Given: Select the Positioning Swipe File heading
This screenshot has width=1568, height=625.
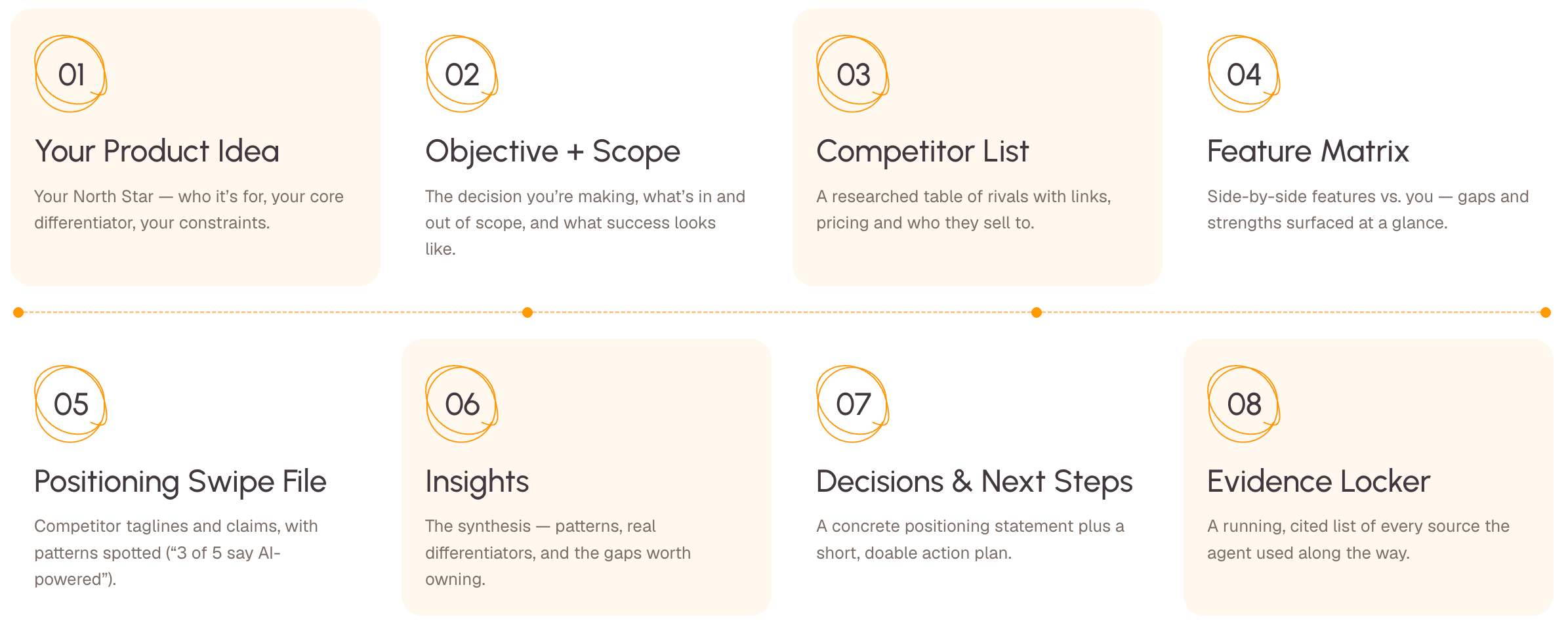Looking at the screenshot, I should coord(180,482).
